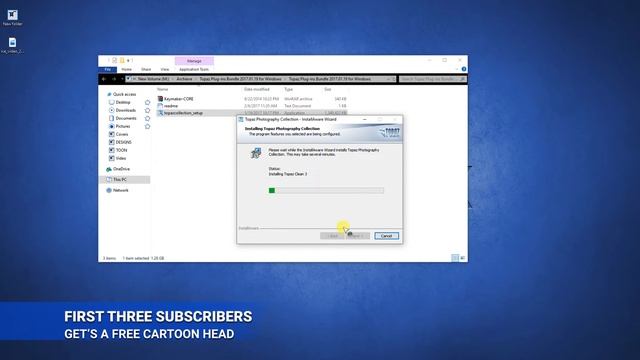Click the Topaz Labs logo in wizard header
640x360 pixels.
(x=390, y=132)
